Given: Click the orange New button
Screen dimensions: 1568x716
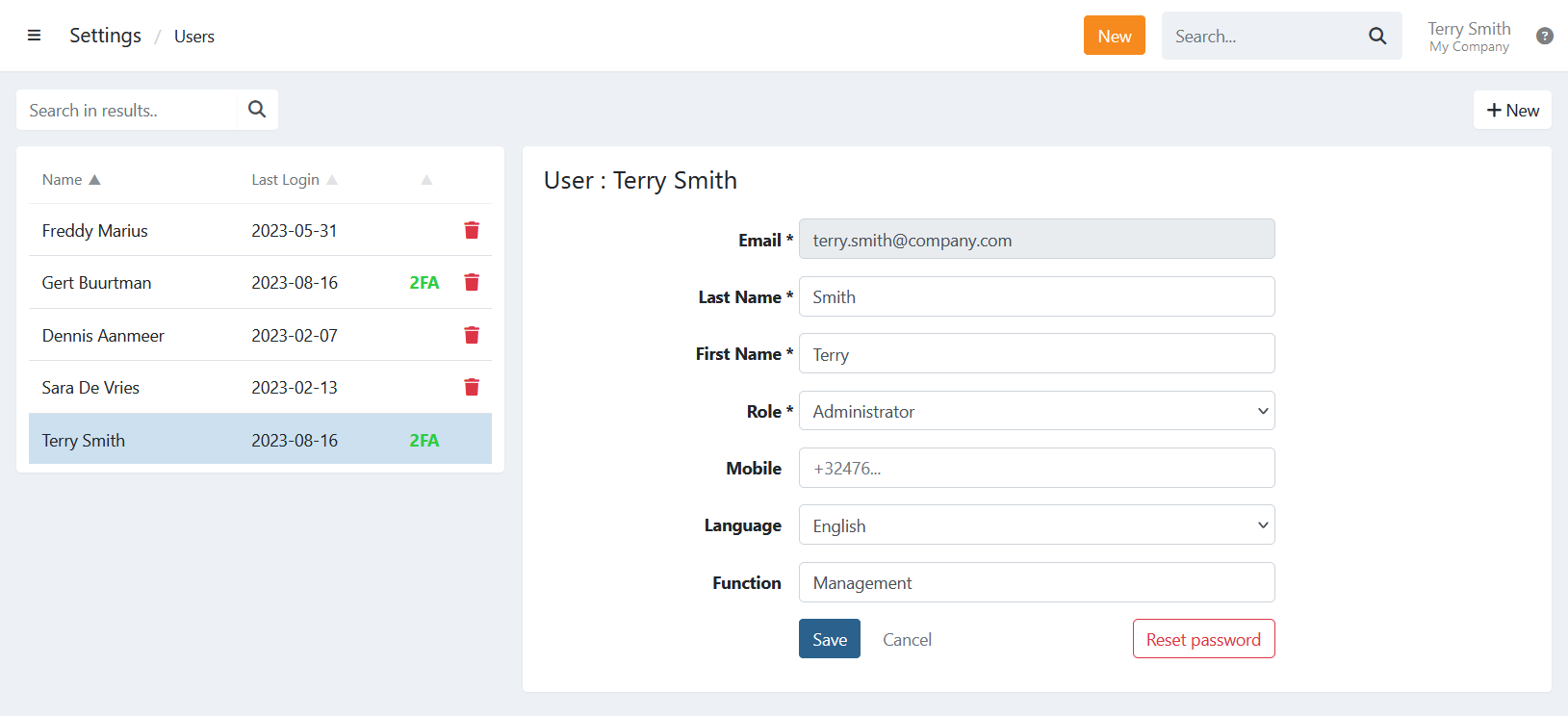Looking at the screenshot, I should coord(1114,36).
